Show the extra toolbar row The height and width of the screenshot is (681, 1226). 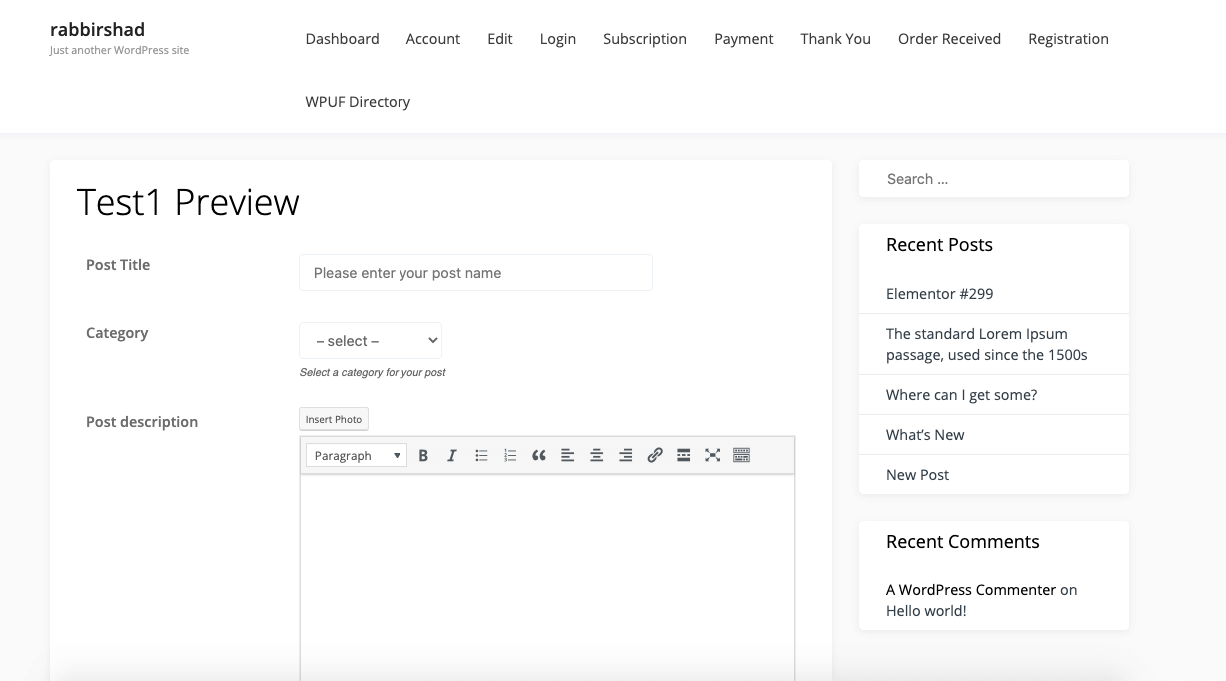pyautogui.click(x=741, y=455)
